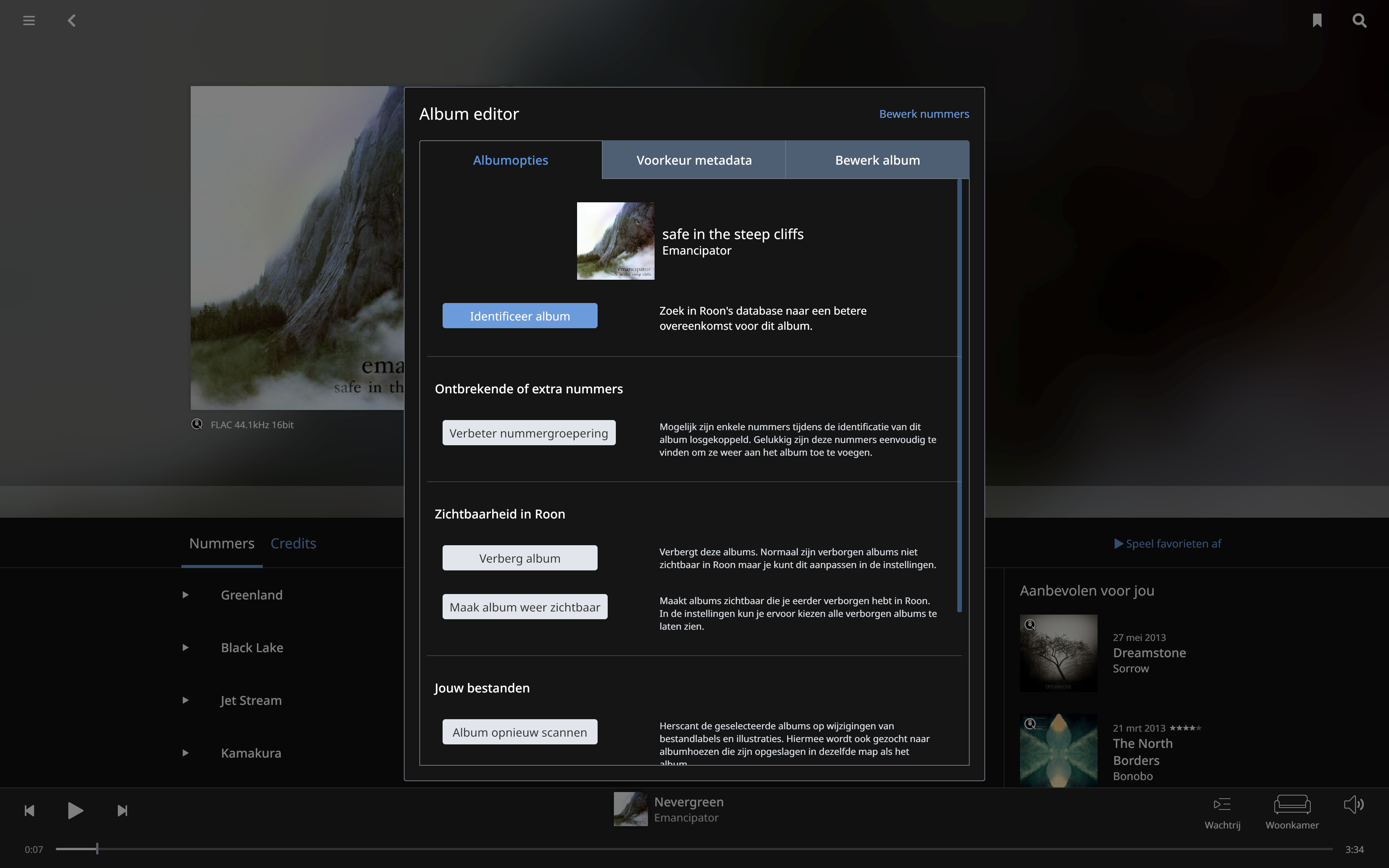Play the Greenland track arrow

185,595
